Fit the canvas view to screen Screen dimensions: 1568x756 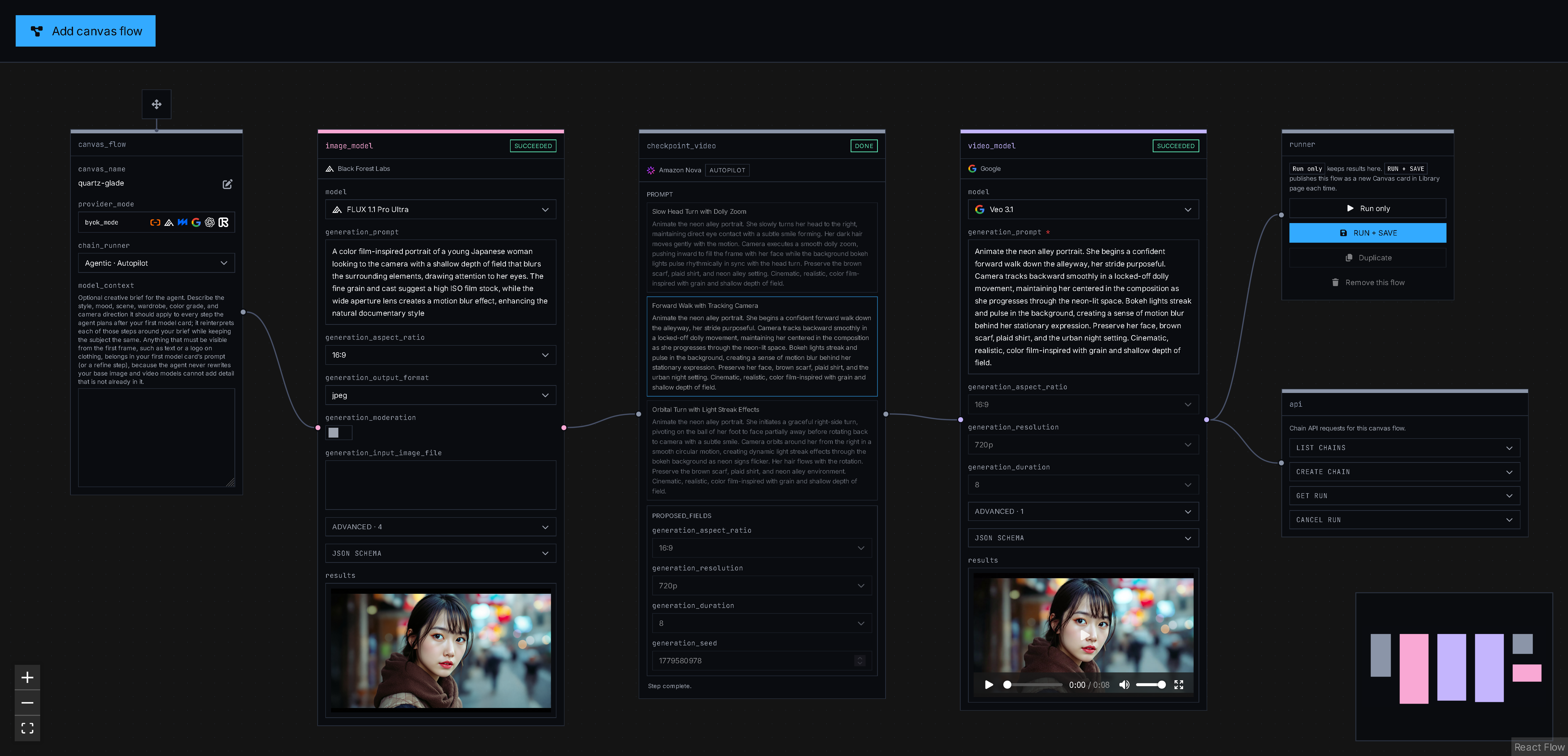tap(27, 728)
